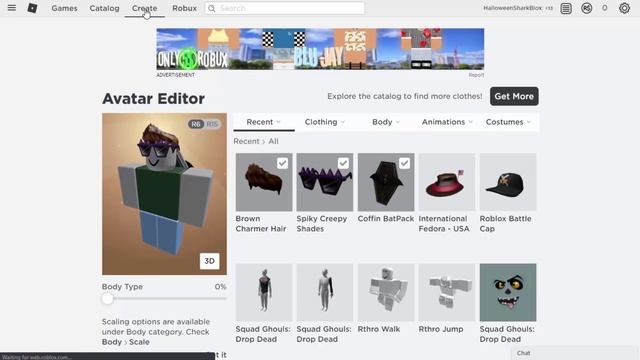Click the Rthro Walk name link
Viewport: 640px width, 360px height.
(x=379, y=329)
